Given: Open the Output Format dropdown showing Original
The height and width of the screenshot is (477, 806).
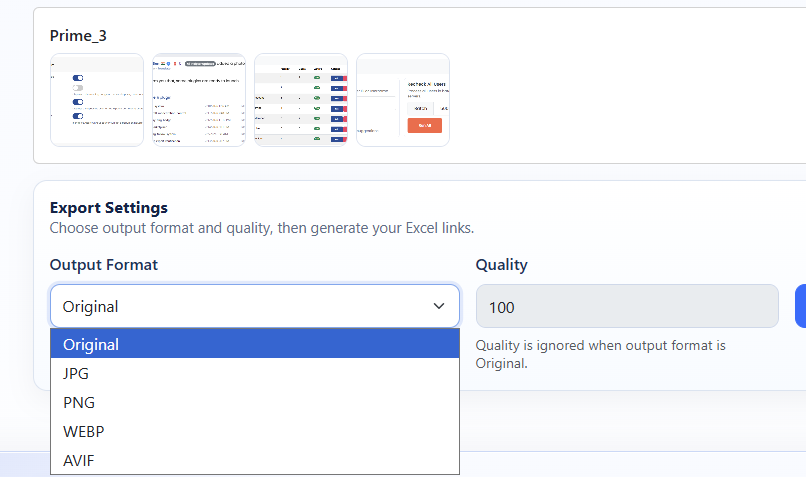Looking at the screenshot, I should [254, 306].
